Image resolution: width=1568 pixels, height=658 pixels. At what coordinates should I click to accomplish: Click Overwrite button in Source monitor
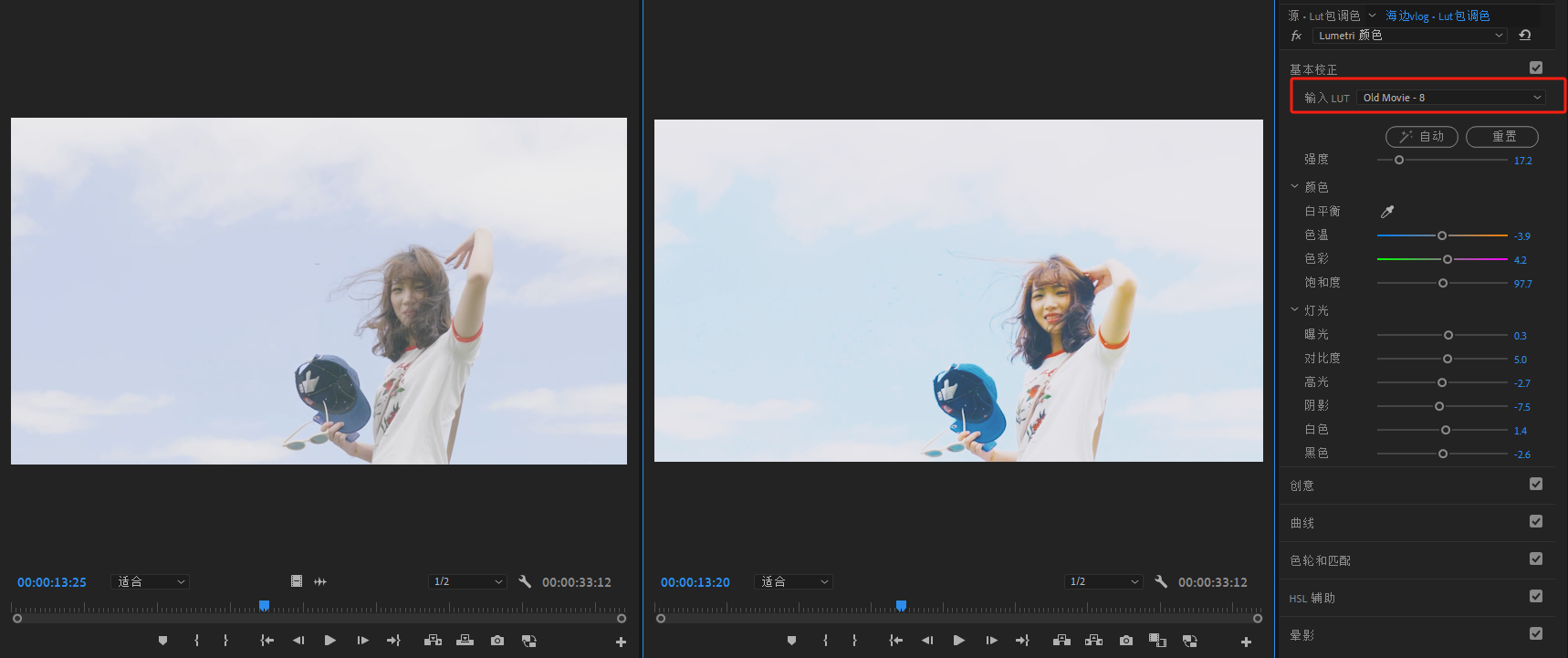point(465,641)
